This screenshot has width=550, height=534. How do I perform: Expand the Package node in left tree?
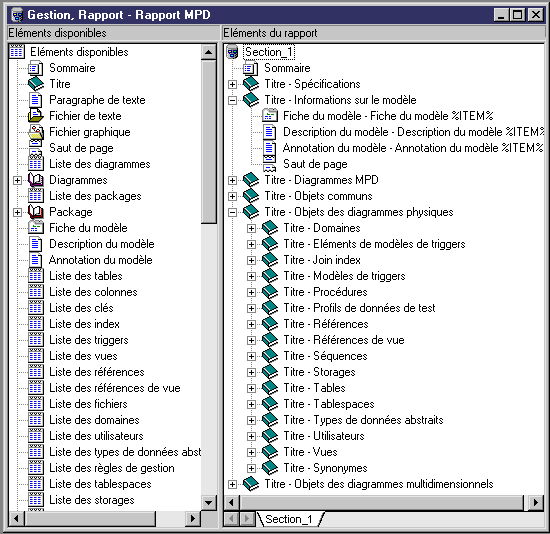(17, 212)
